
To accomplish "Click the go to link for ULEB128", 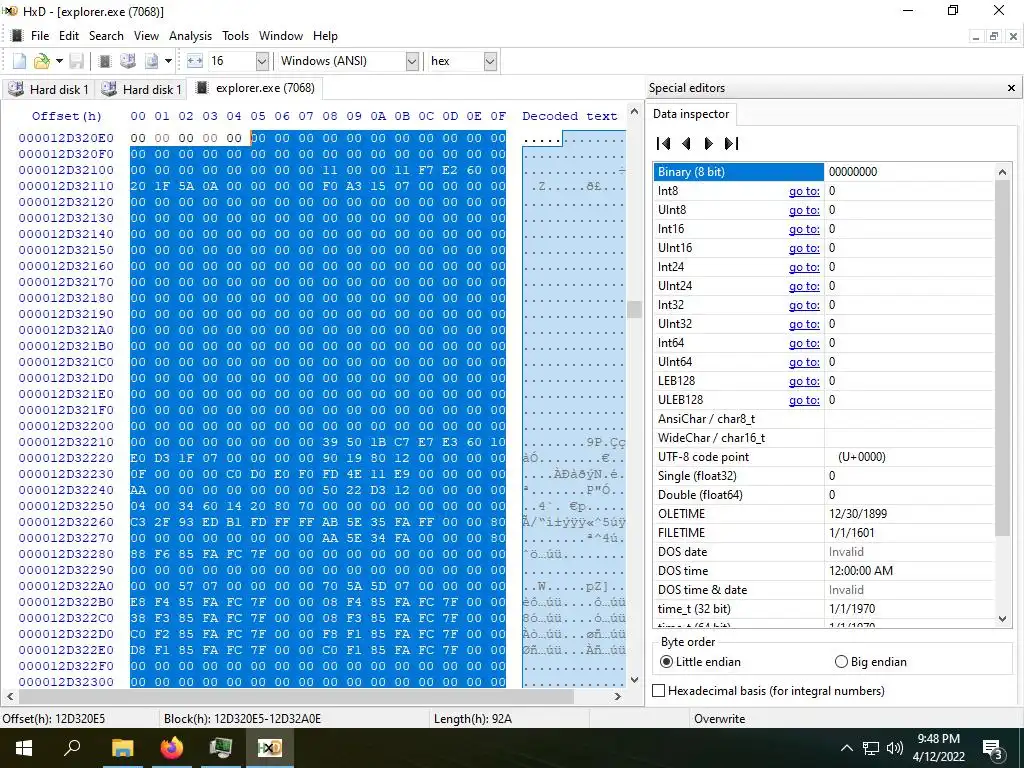I will [804, 400].
